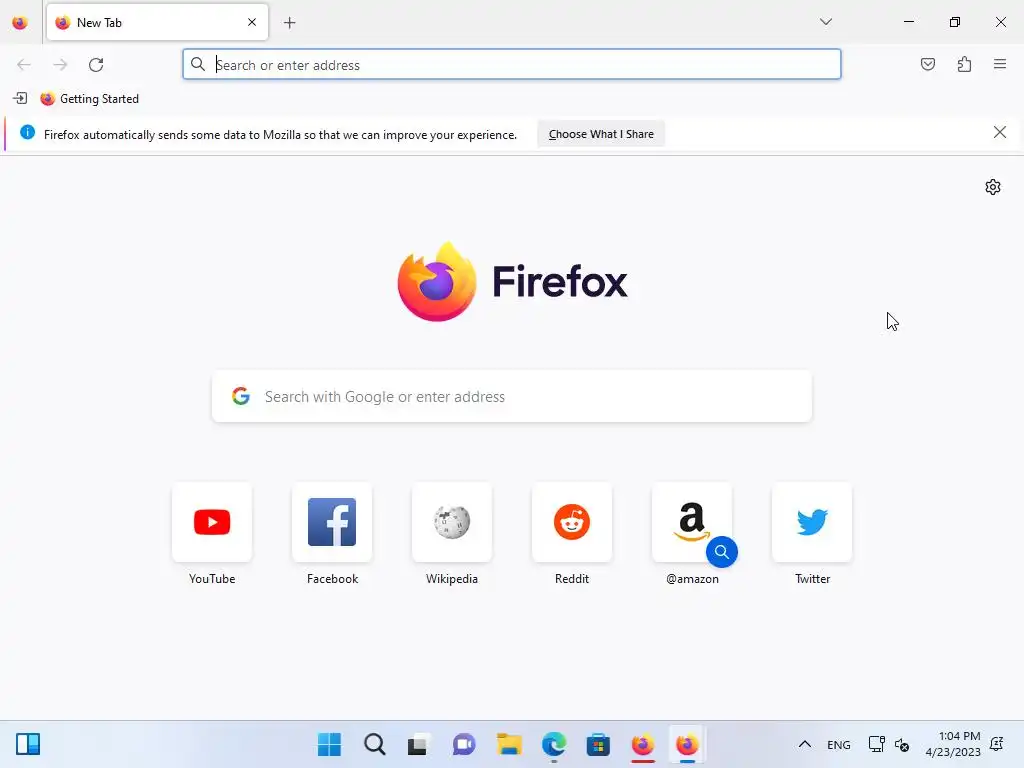The image size is (1024, 768).
Task: Click Choose What I Share button
Action: click(601, 134)
